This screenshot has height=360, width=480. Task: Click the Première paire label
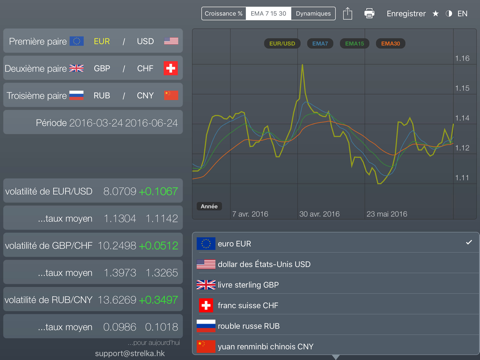[38, 41]
